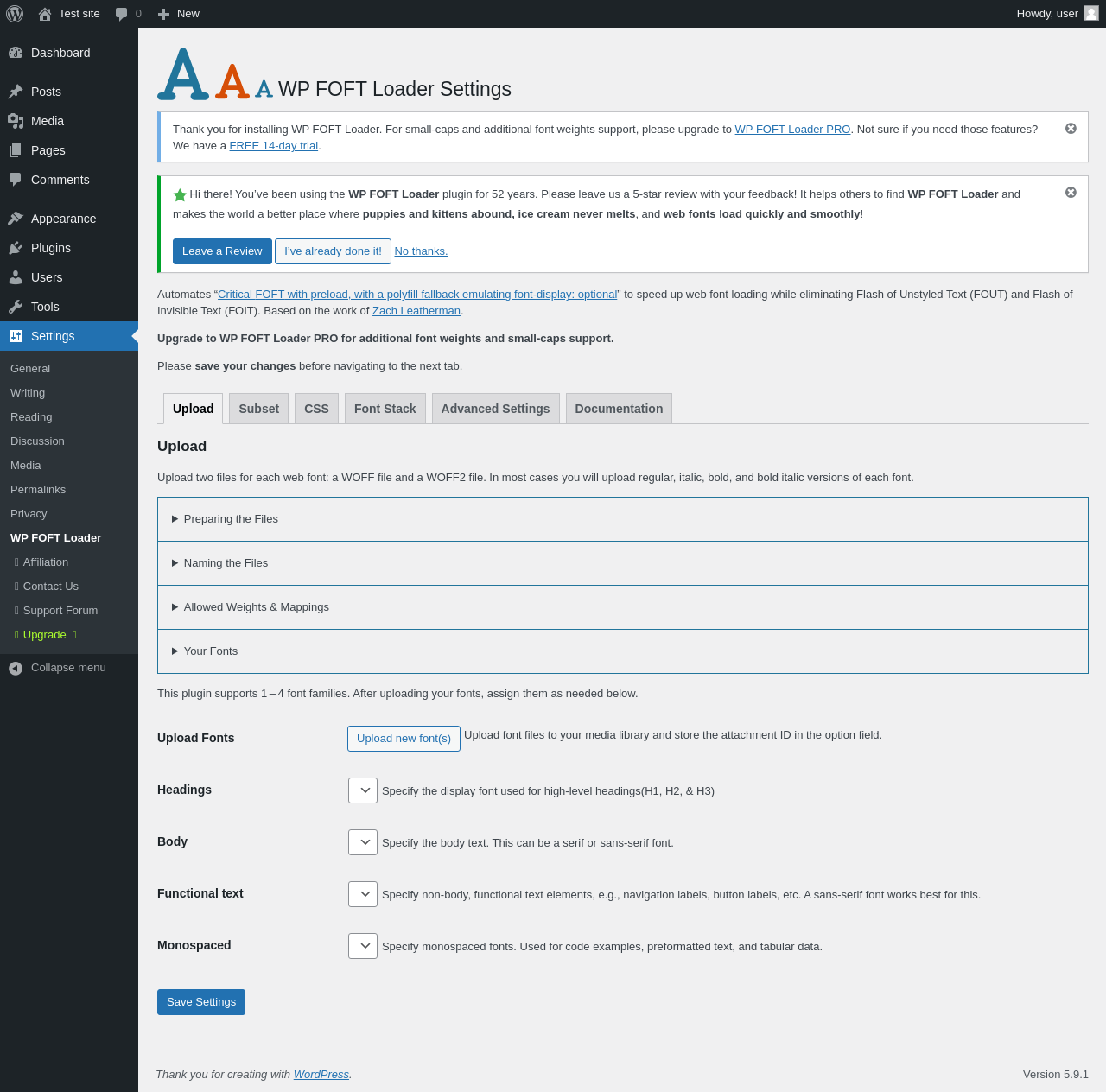
Task: Open the Monospaced font dropdown
Action: coord(363,946)
